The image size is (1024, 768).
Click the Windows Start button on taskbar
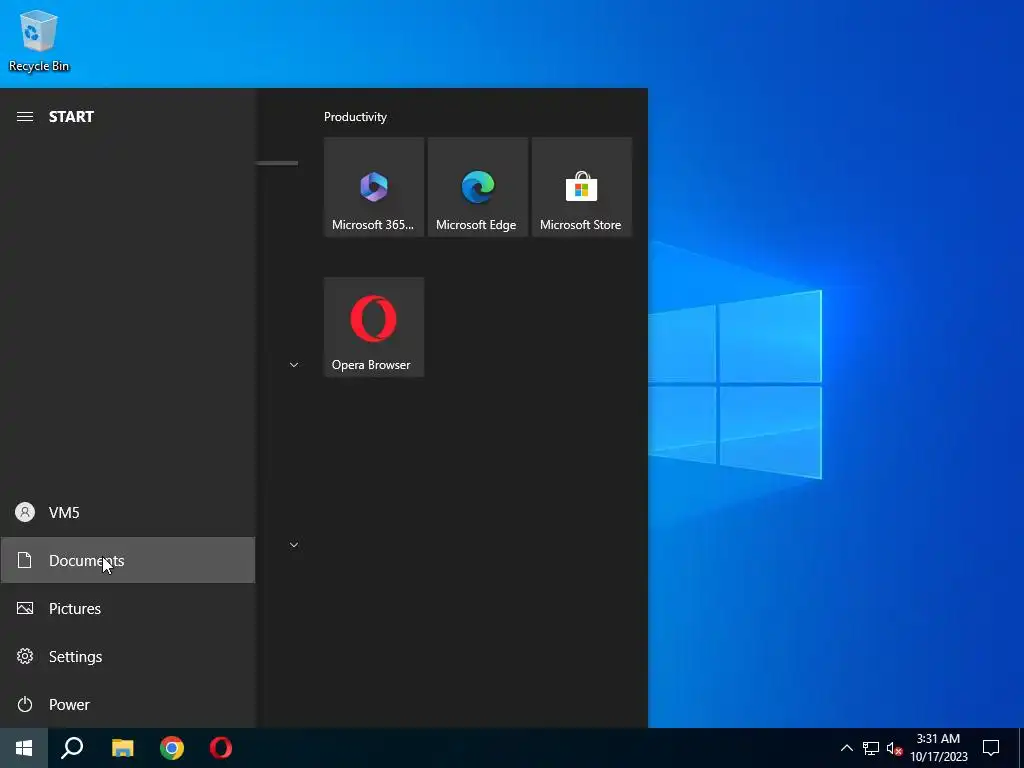24,748
